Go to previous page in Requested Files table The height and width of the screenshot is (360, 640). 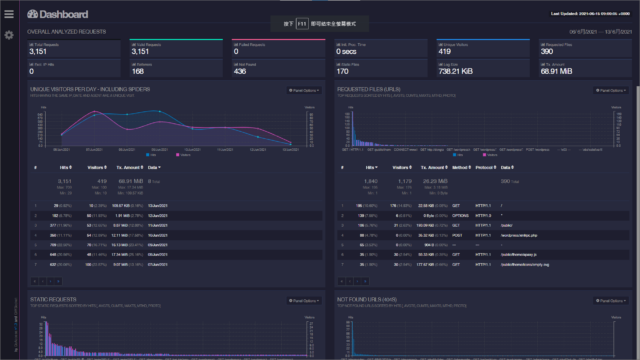(x=349, y=281)
